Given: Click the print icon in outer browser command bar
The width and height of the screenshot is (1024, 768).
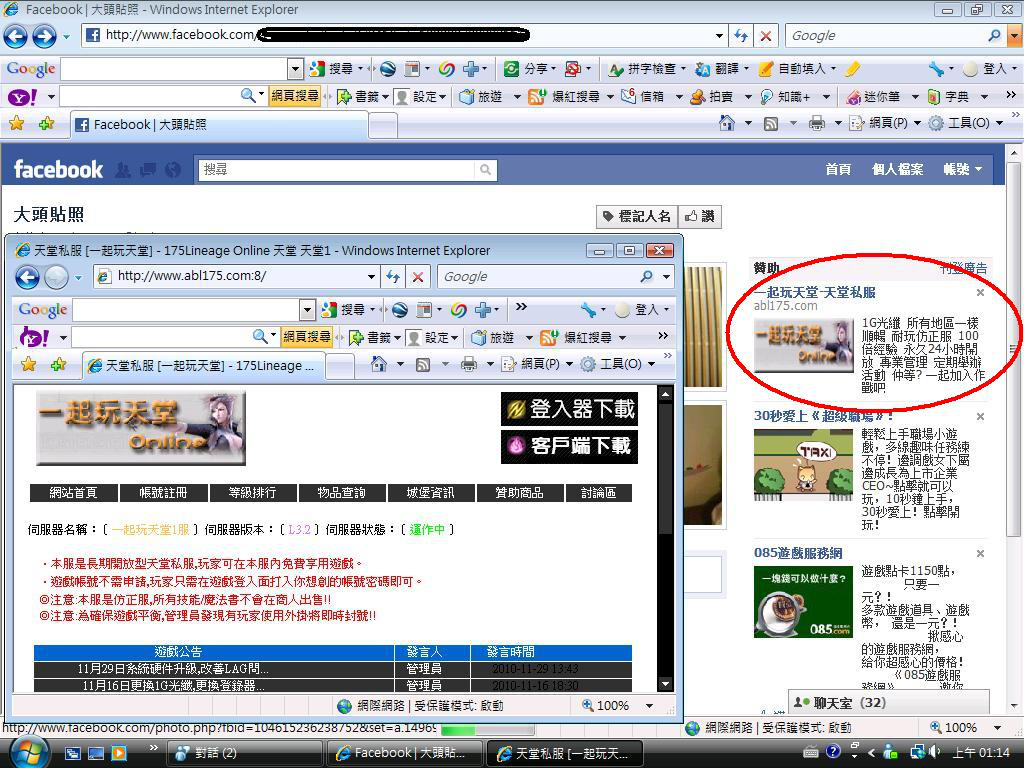Looking at the screenshot, I should (816, 123).
